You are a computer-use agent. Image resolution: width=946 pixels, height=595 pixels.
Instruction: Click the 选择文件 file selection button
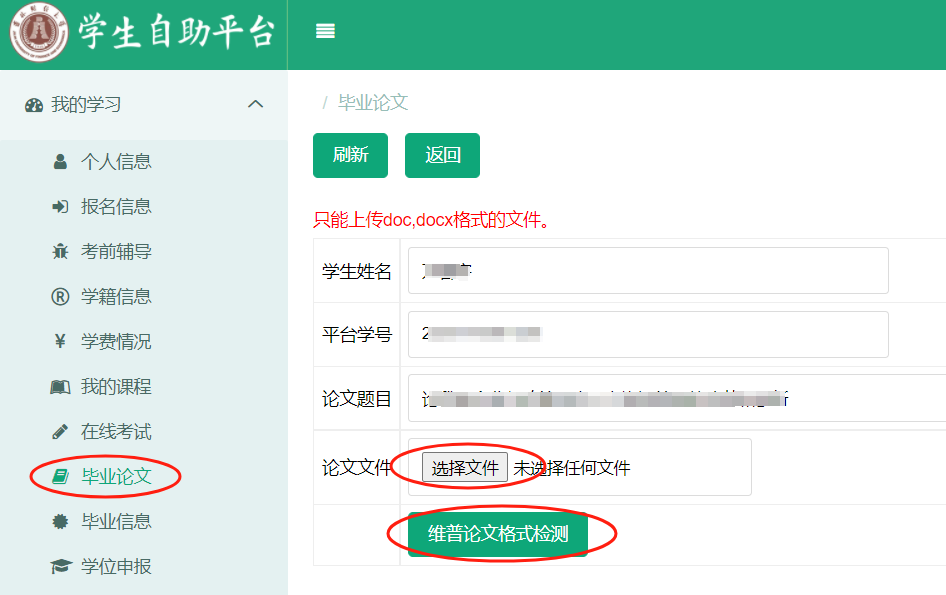tap(465, 466)
